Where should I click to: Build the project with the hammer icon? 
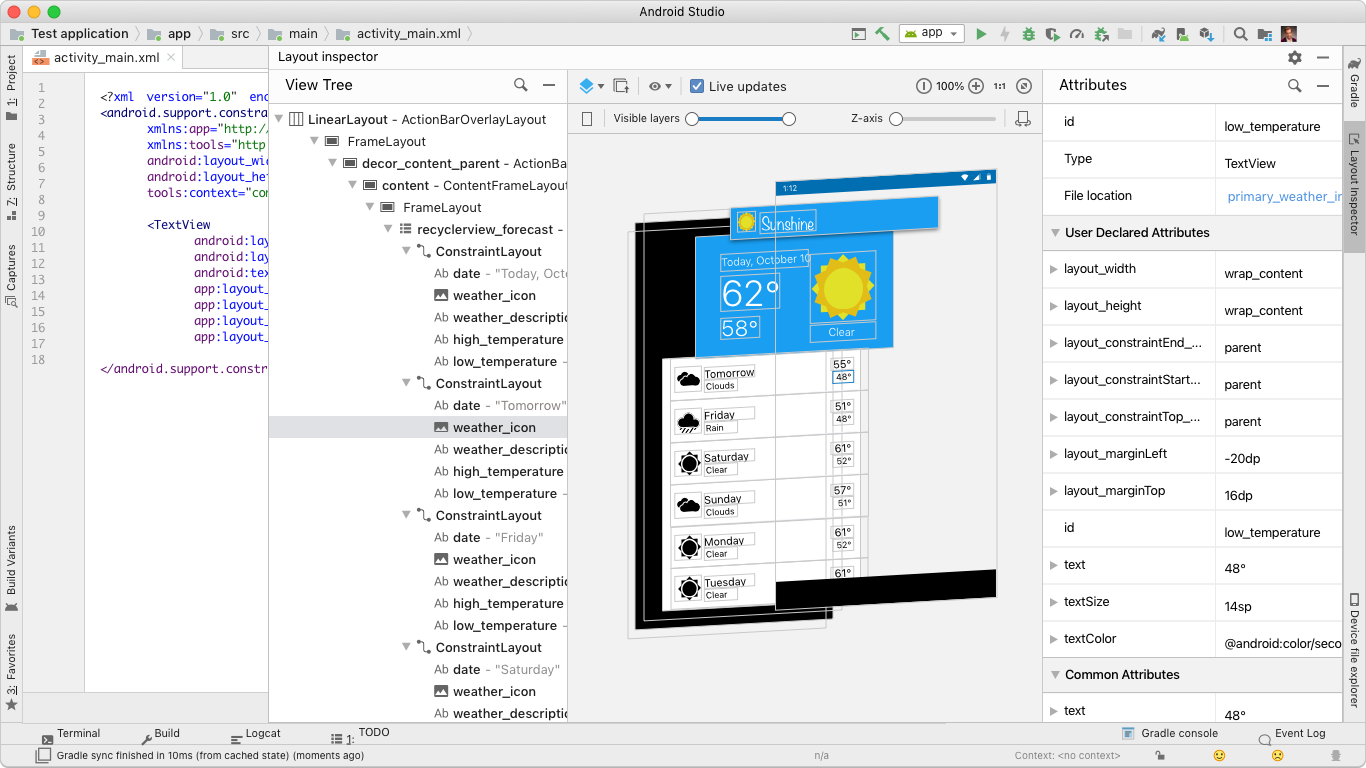point(882,34)
